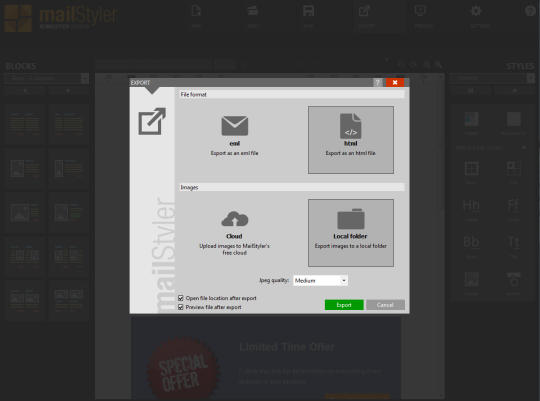Toggle Open file location after export

[180, 298]
